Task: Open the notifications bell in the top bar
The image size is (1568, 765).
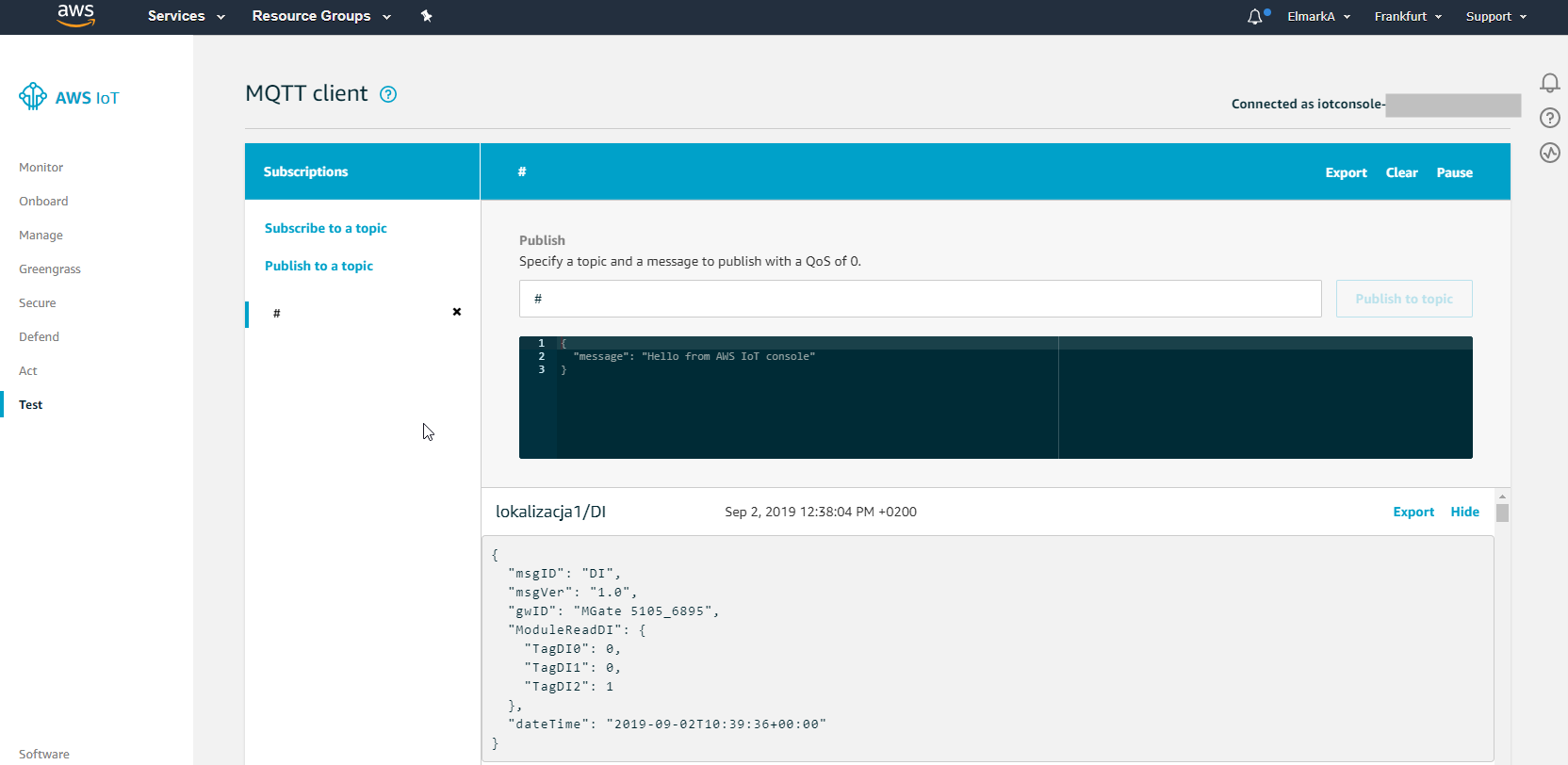Action: pos(1255,16)
